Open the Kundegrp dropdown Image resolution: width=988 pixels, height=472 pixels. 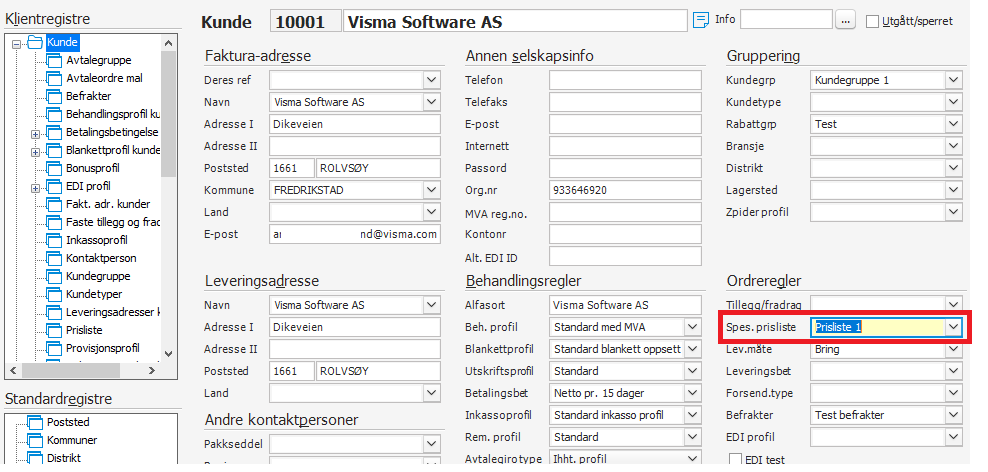953,80
